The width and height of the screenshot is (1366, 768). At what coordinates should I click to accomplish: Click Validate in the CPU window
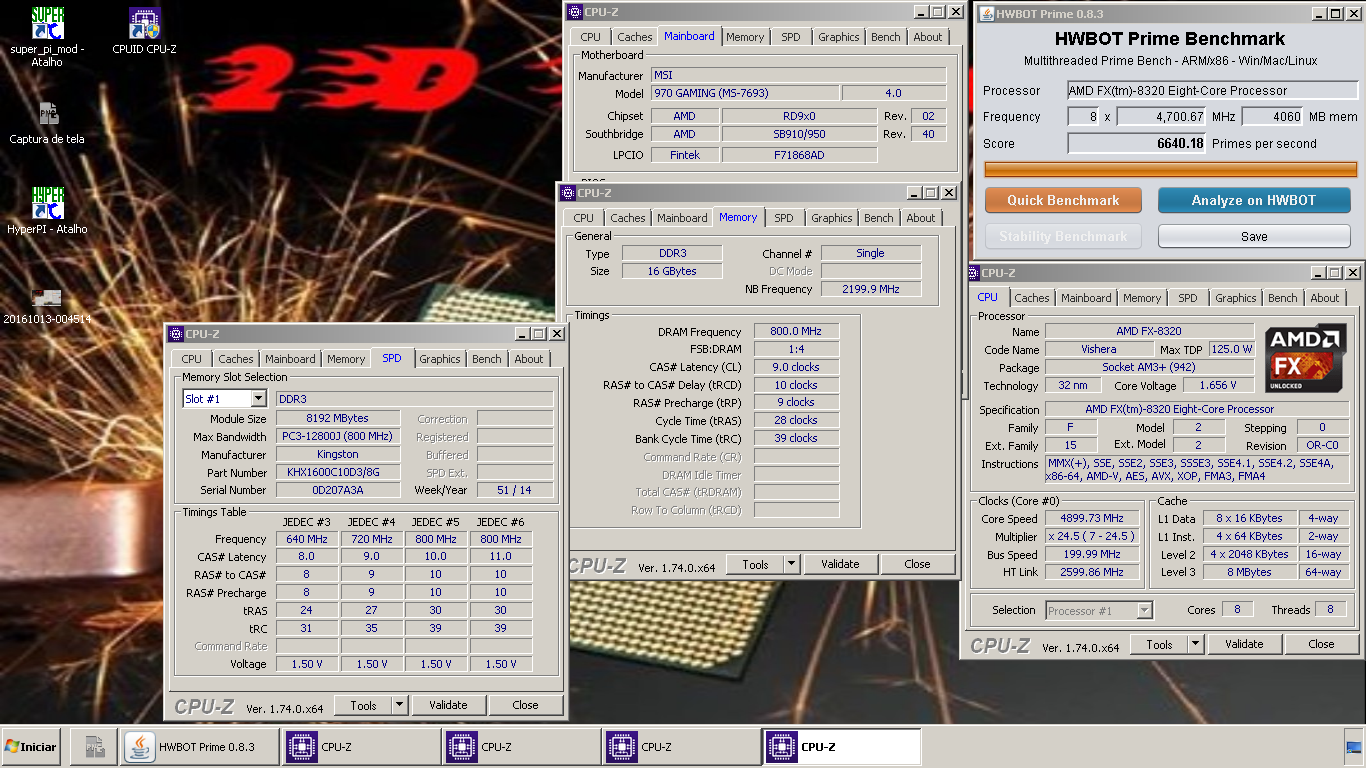coord(1244,644)
